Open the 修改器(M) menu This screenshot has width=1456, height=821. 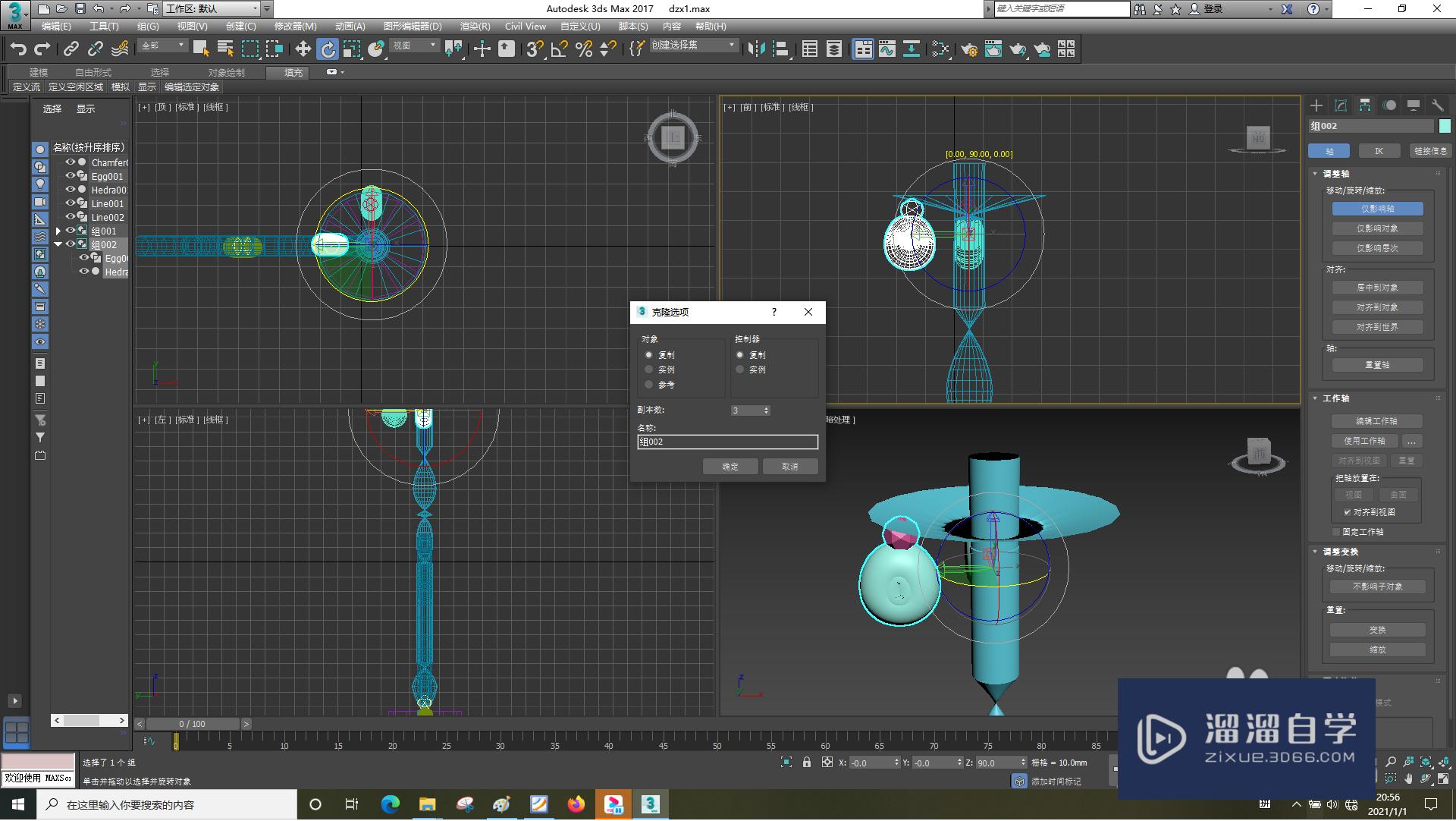pos(295,26)
